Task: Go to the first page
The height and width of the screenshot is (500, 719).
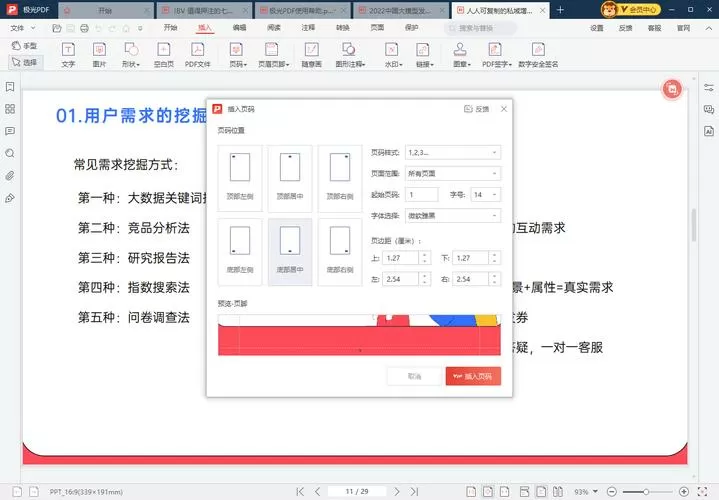Action: [x=300, y=491]
